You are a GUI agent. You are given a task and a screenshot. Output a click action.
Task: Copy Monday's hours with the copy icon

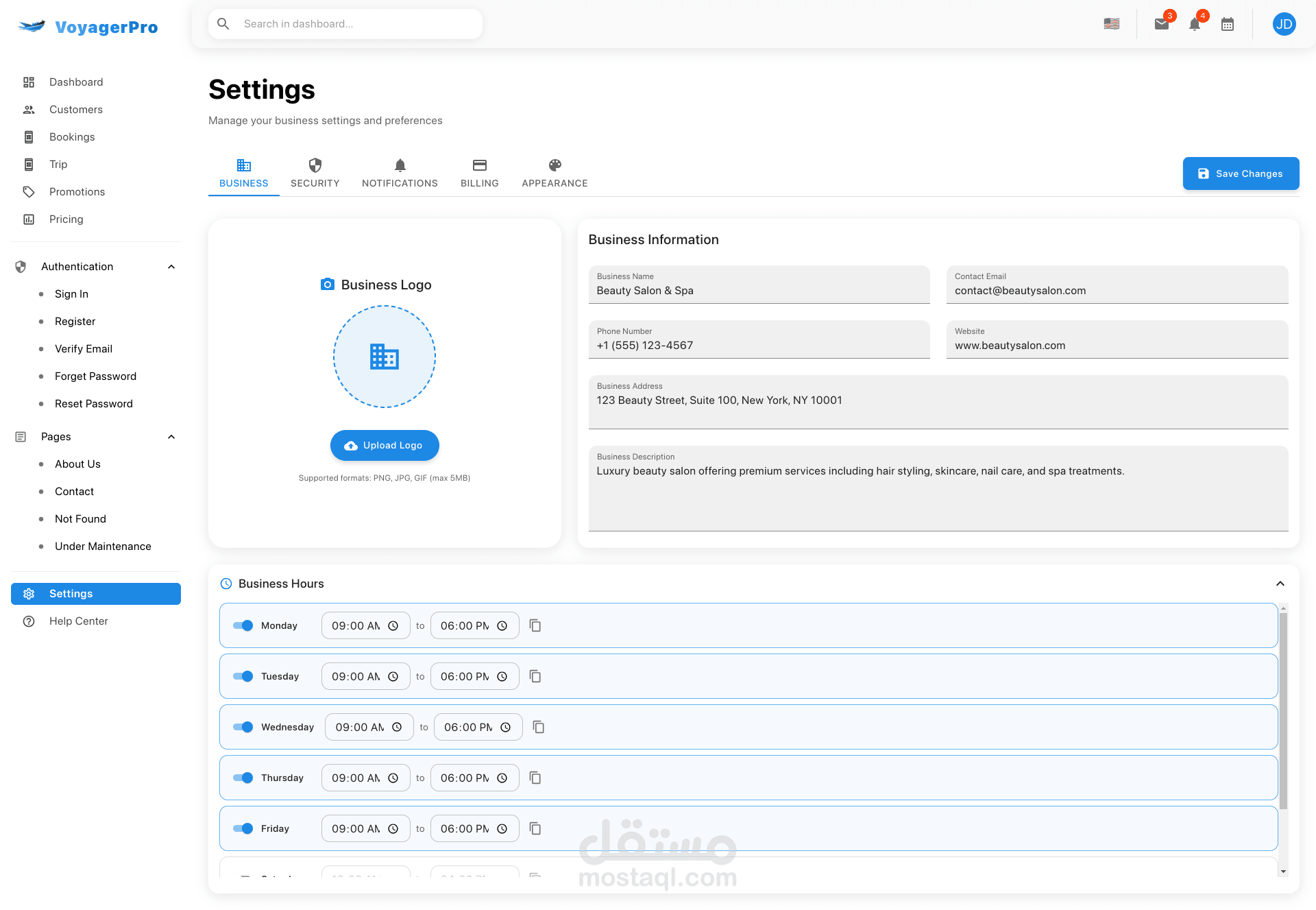535,625
